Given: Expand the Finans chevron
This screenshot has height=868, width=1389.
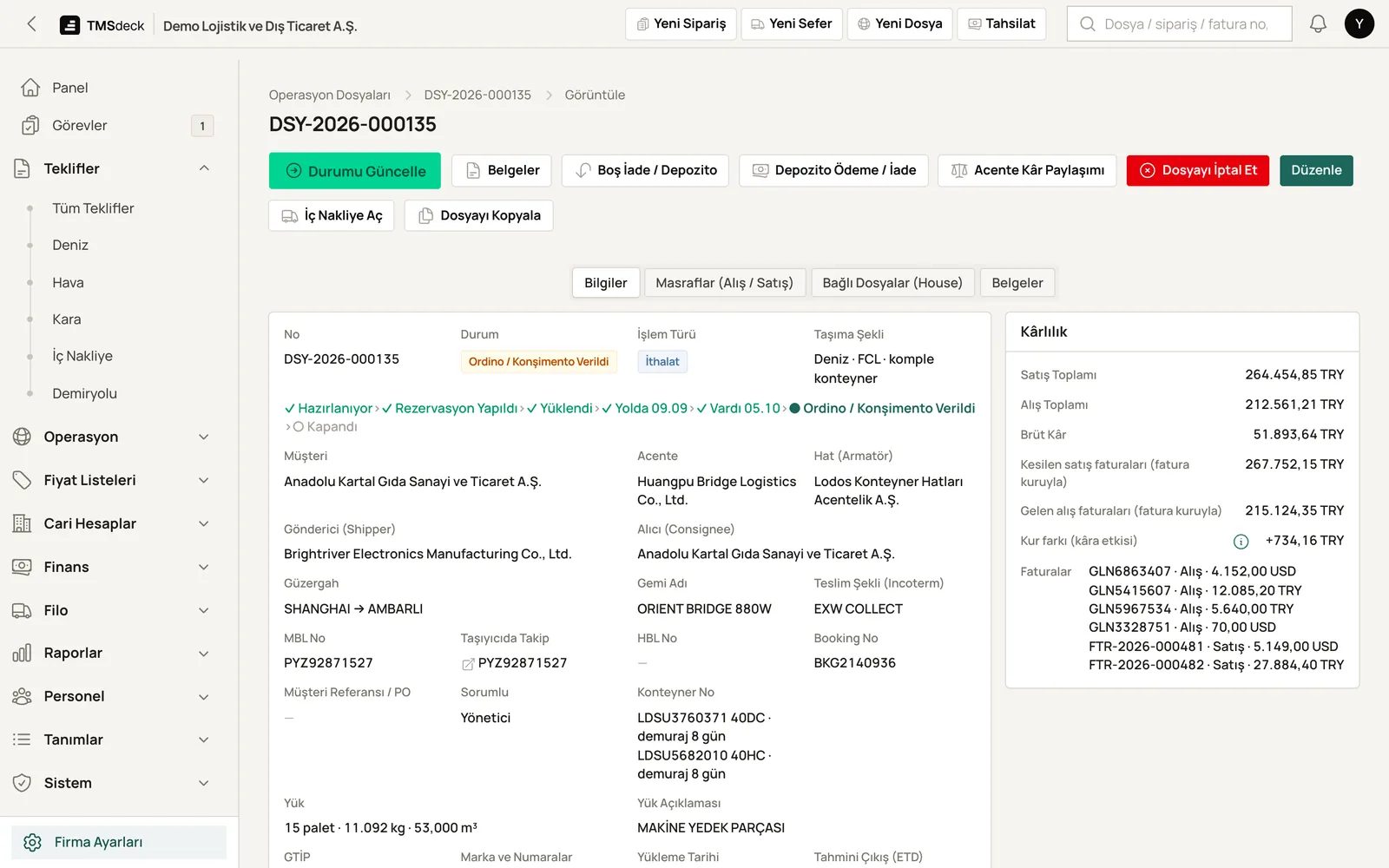Looking at the screenshot, I should coord(204,567).
